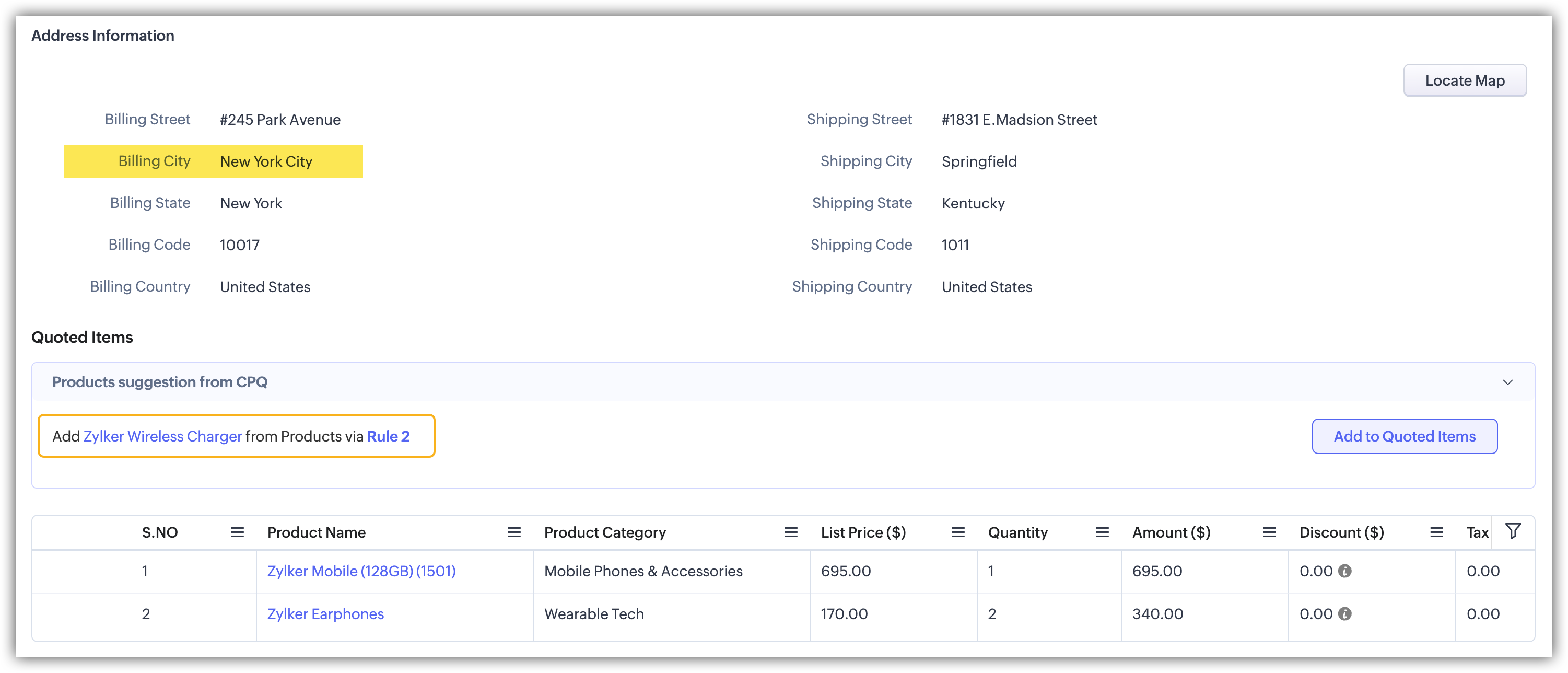Open Zylker Earphones product link
The image size is (1568, 673).
pos(325,613)
